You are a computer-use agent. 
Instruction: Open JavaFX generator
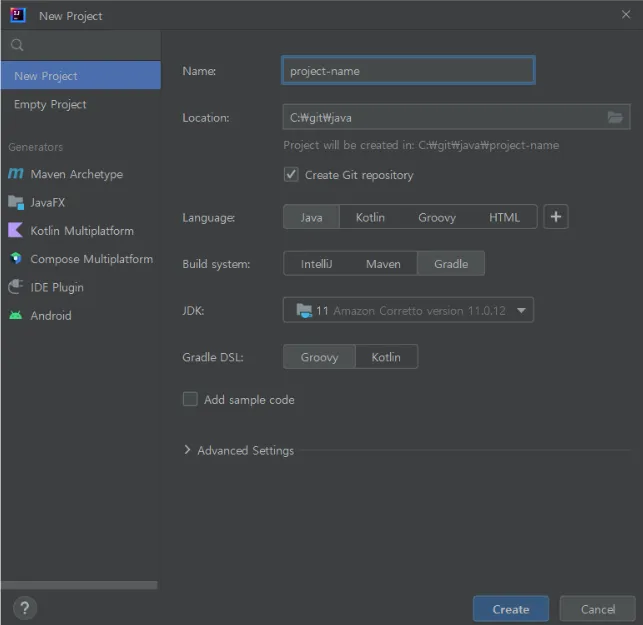[81, 202]
